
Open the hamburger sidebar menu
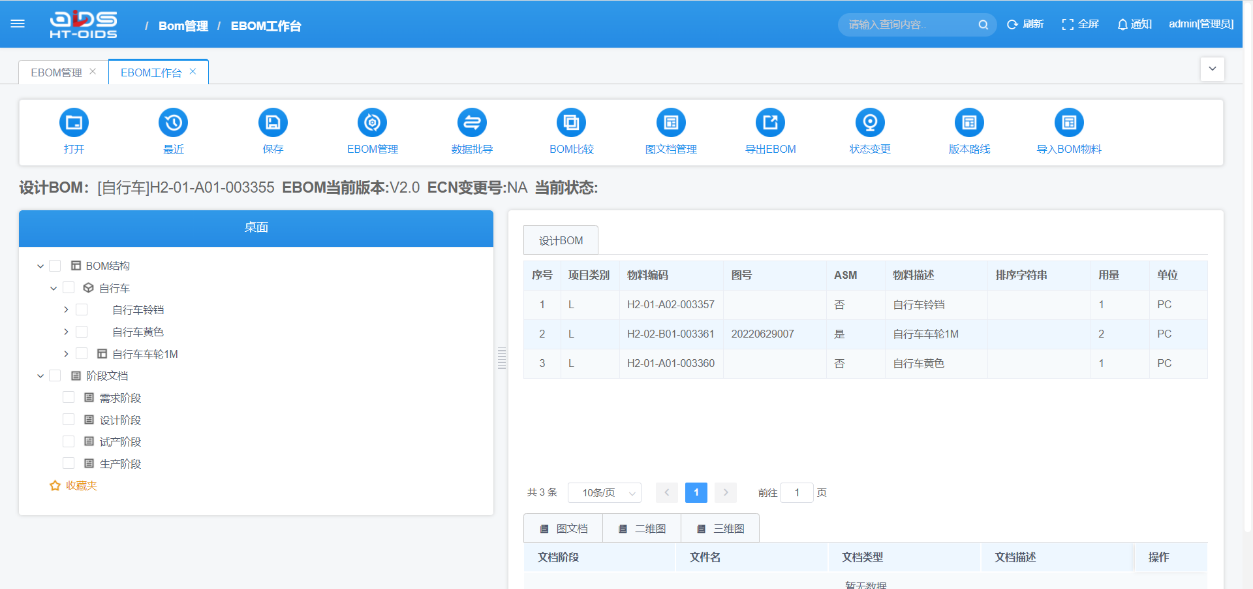[x=17, y=23]
